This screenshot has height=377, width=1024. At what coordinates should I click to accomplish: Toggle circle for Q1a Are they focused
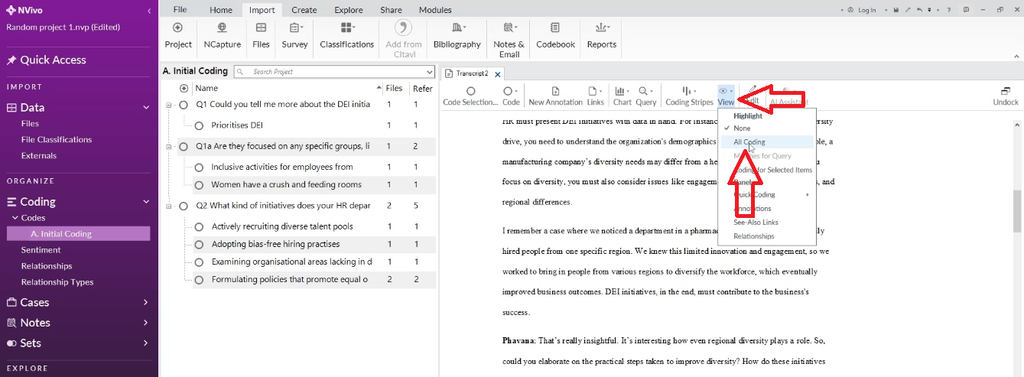click(x=184, y=147)
